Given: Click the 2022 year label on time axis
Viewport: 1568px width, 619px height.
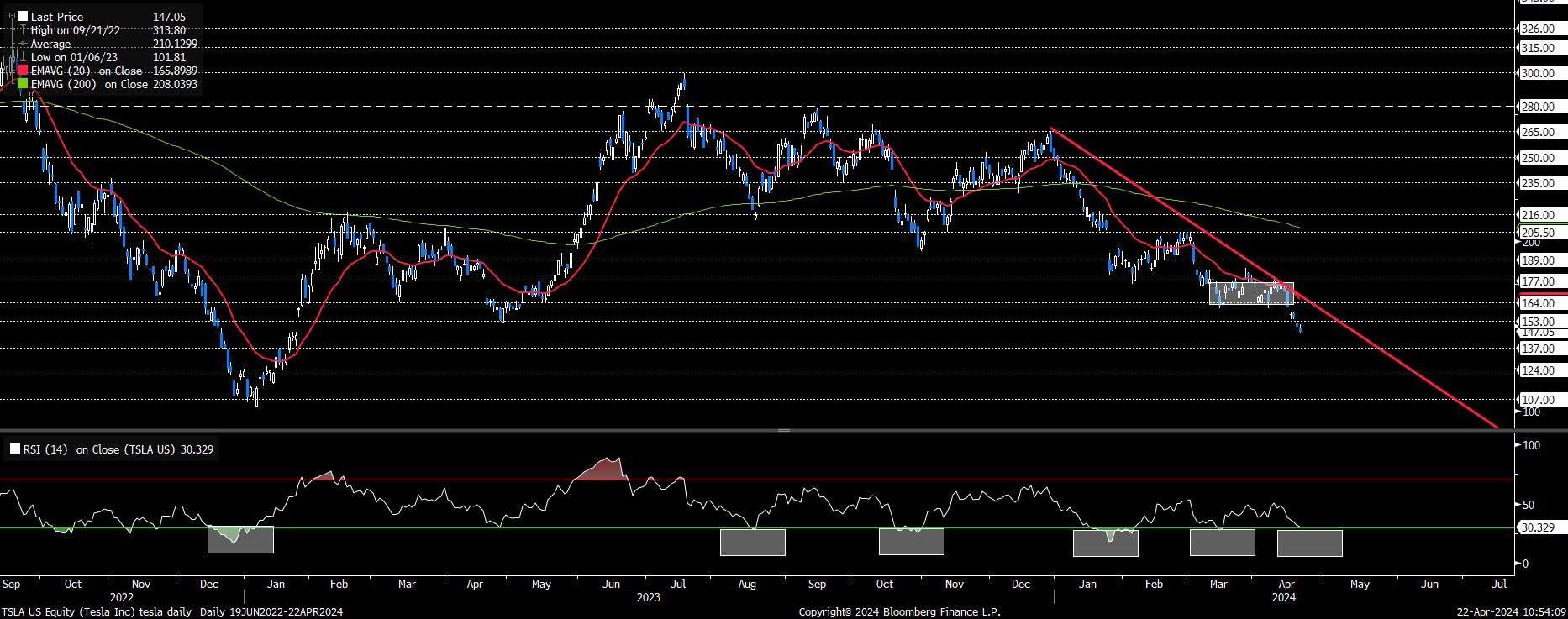Looking at the screenshot, I should 122,597.
